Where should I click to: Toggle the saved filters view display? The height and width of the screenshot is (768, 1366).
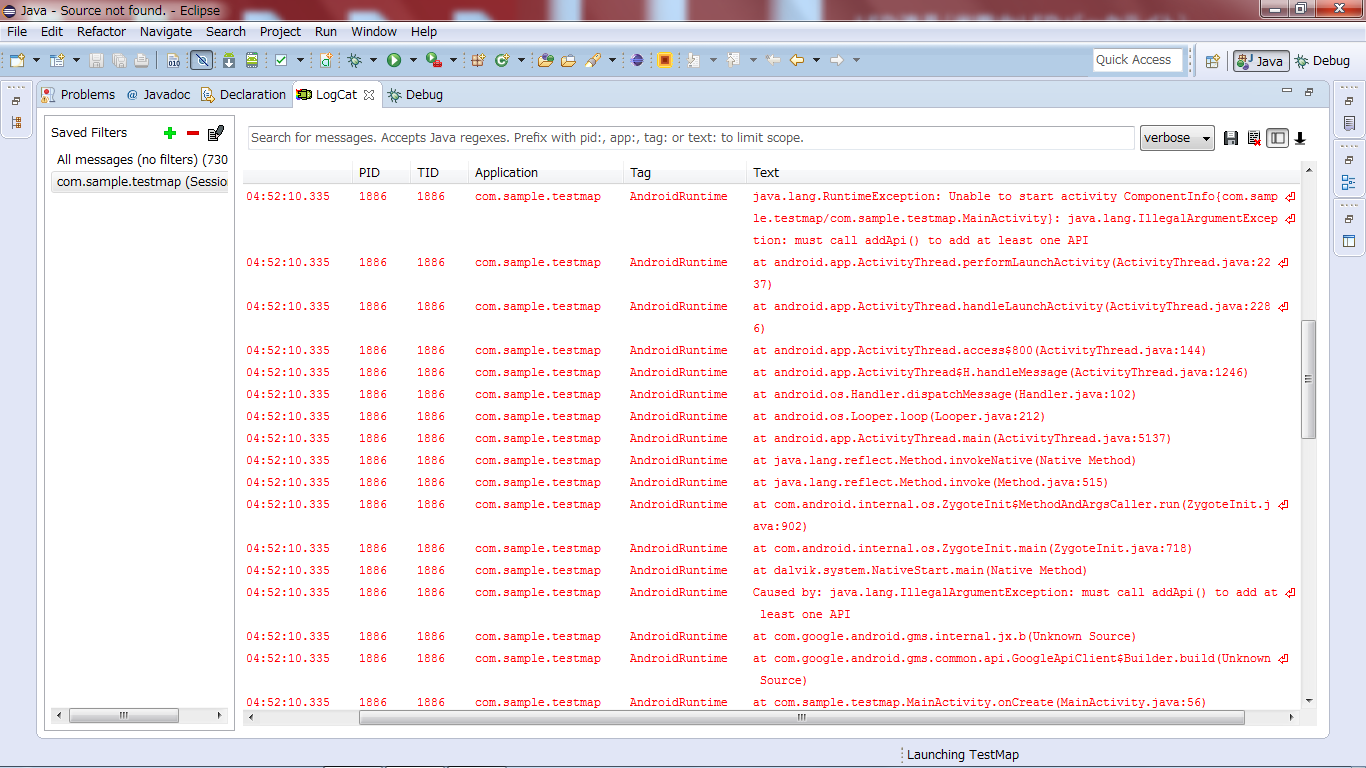coord(1277,138)
